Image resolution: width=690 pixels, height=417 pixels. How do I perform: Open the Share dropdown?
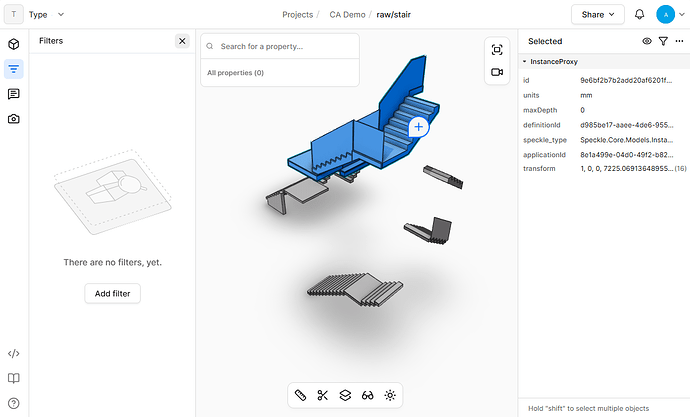pyautogui.click(x=598, y=15)
